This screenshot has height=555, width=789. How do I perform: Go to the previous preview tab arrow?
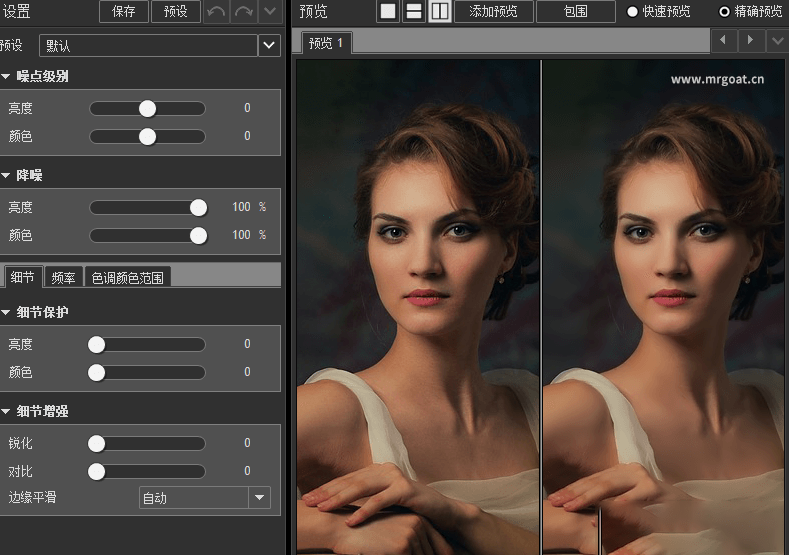[x=724, y=41]
